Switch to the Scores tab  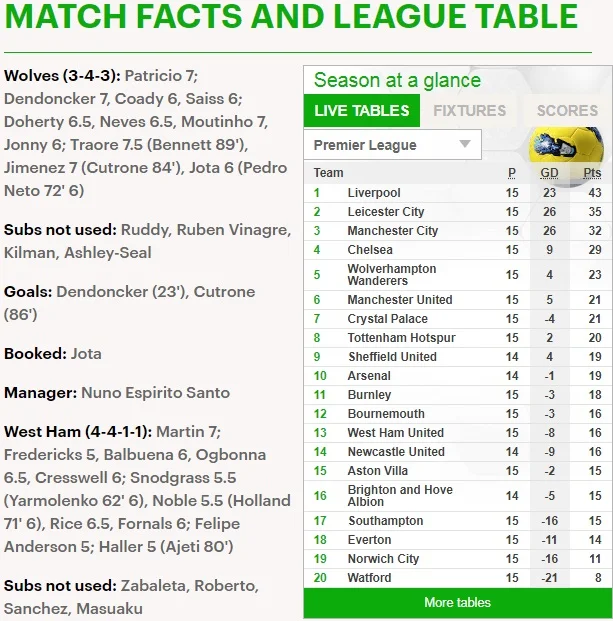coord(567,111)
